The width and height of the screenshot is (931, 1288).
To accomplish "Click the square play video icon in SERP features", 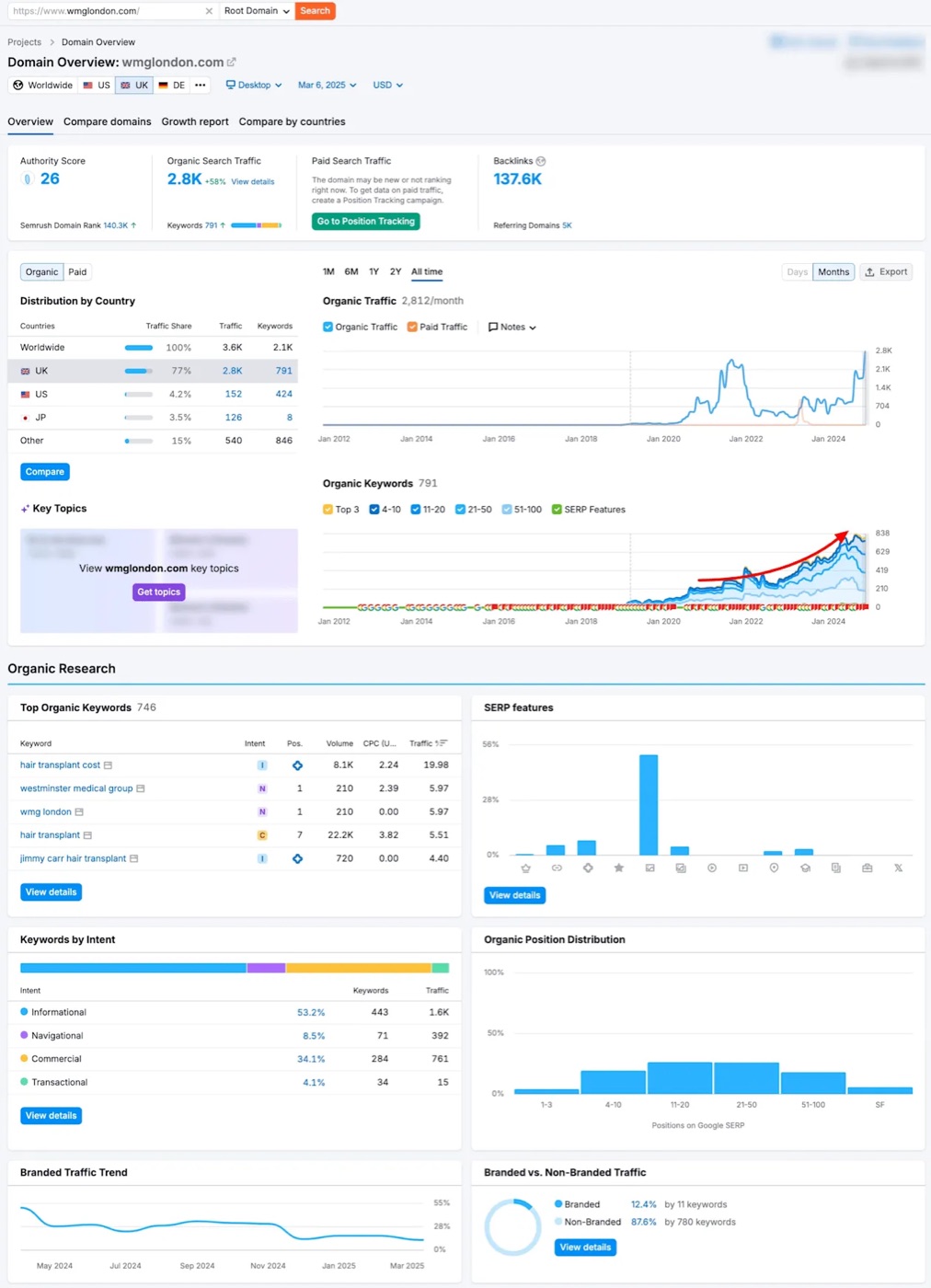I will point(742,868).
